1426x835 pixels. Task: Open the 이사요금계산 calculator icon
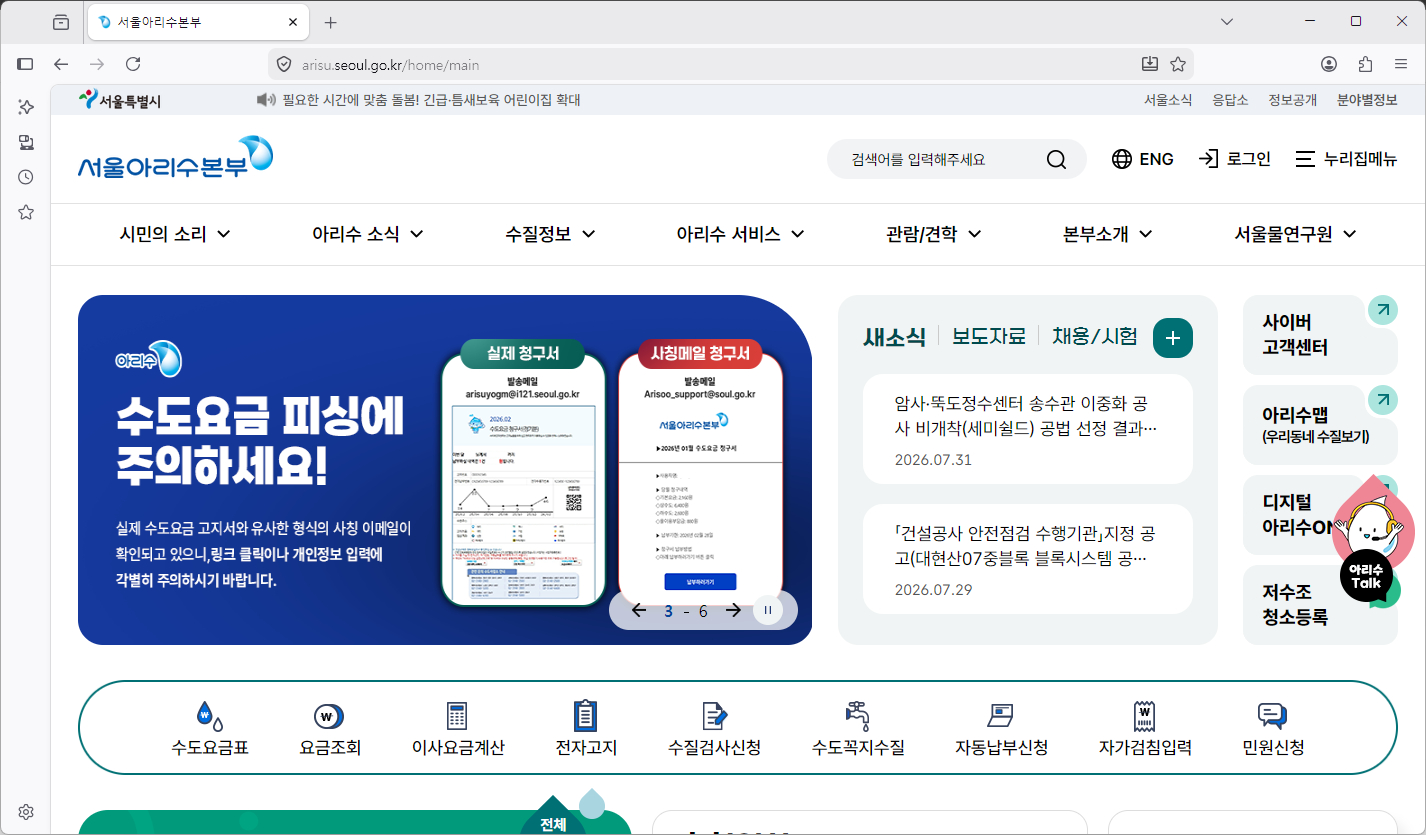tap(457, 716)
